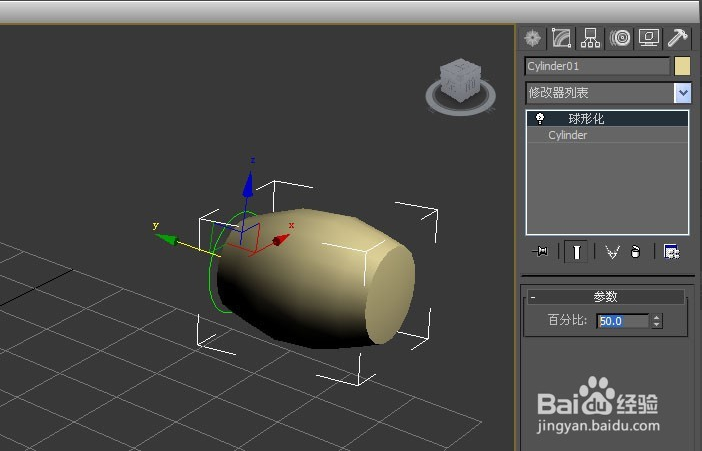Open the Hierarchy panel tab

pos(591,38)
